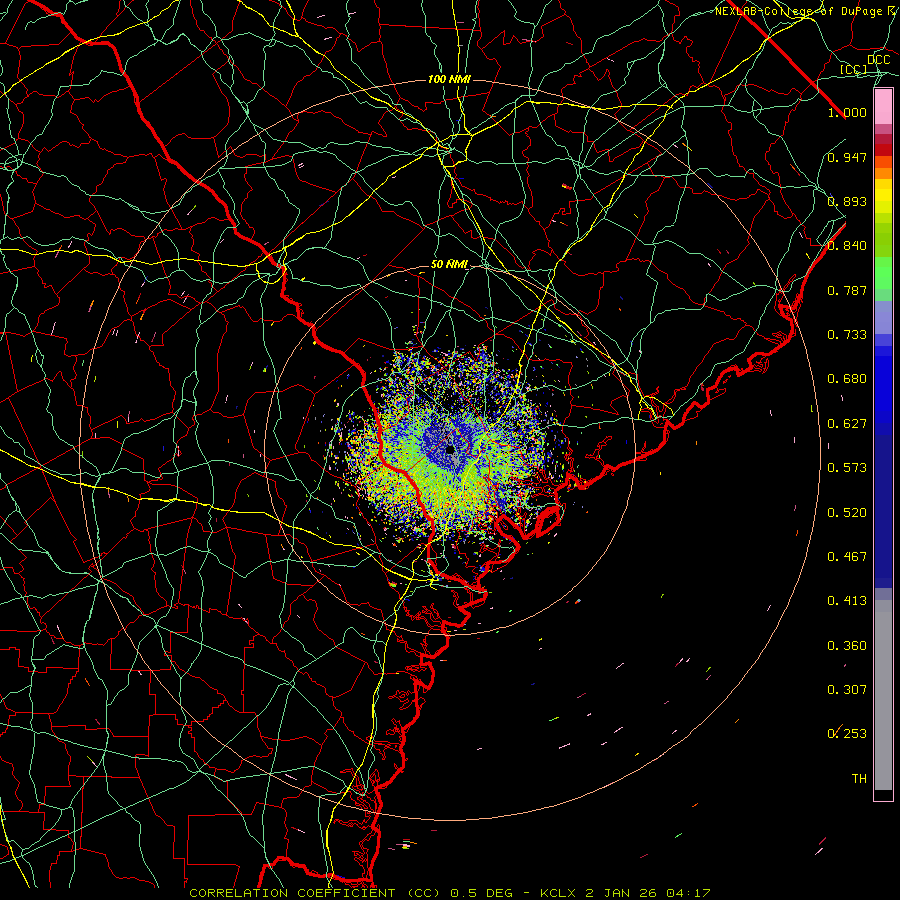The height and width of the screenshot is (900, 900).
Task: Click the 0.947 scale value
Action: click(847, 157)
